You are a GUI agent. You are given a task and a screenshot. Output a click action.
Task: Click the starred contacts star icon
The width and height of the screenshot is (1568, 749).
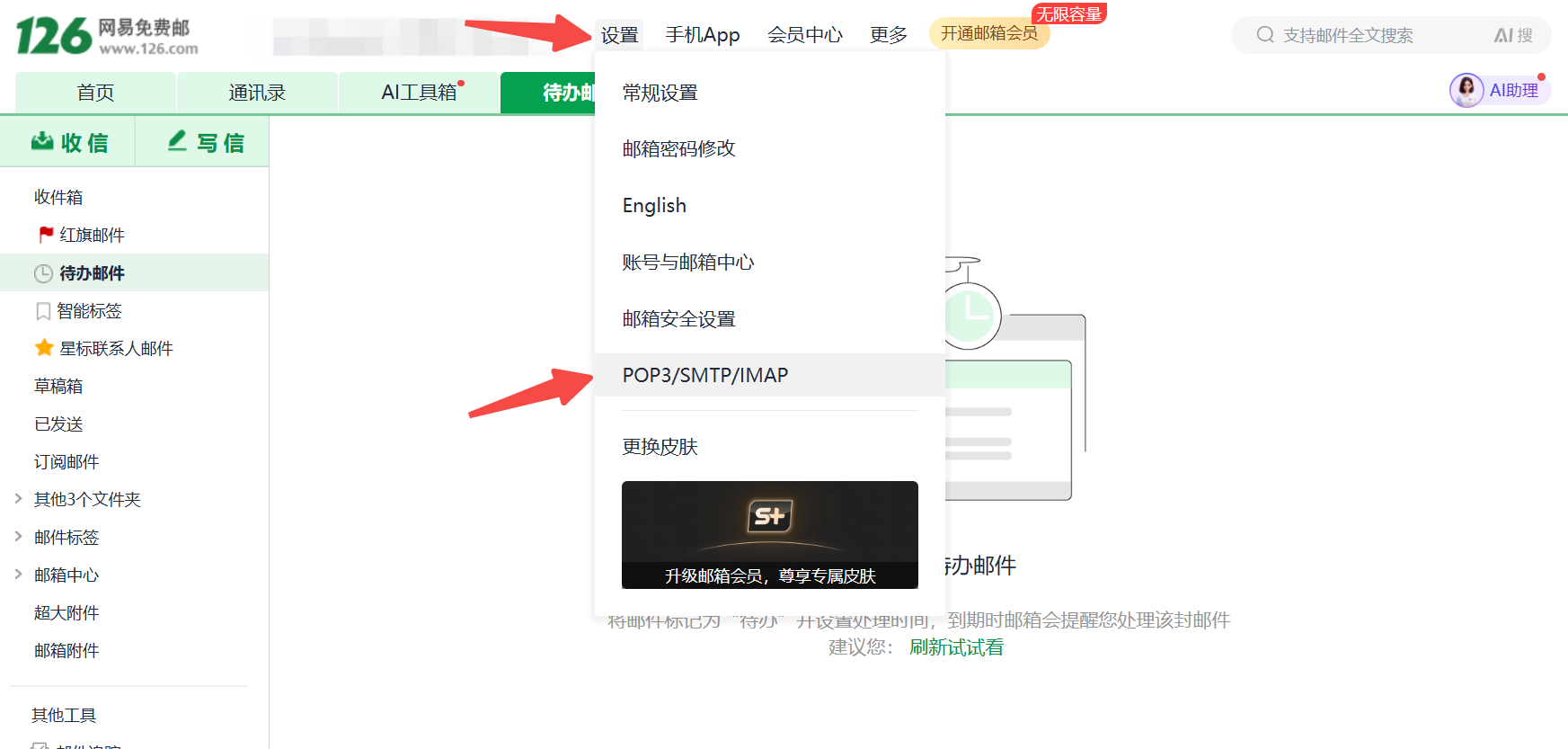click(x=44, y=348)
